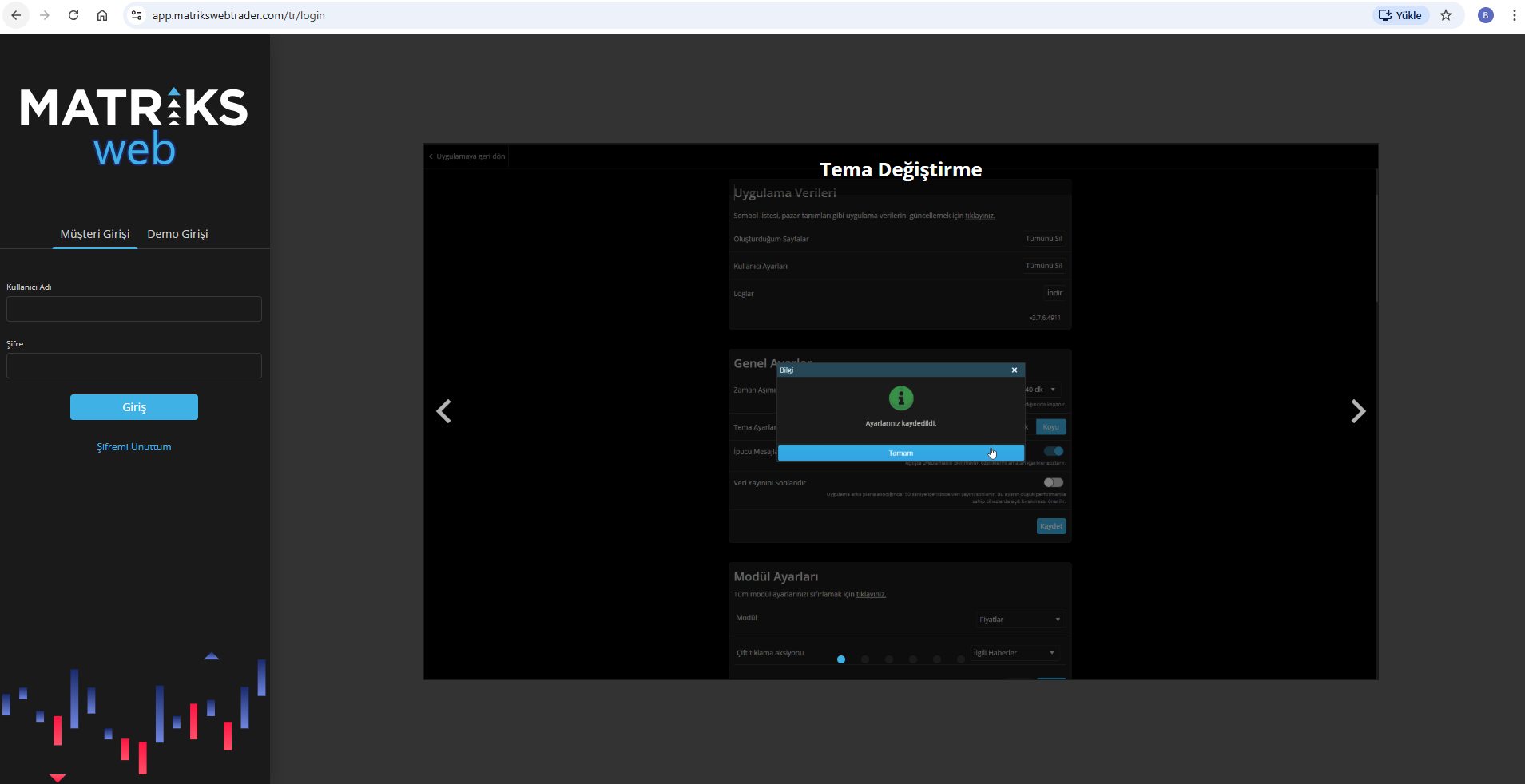This screenshot has height=784, width=1525.
Task: Open the browser three-dot menu
Action: click(x=1514, y=15)
